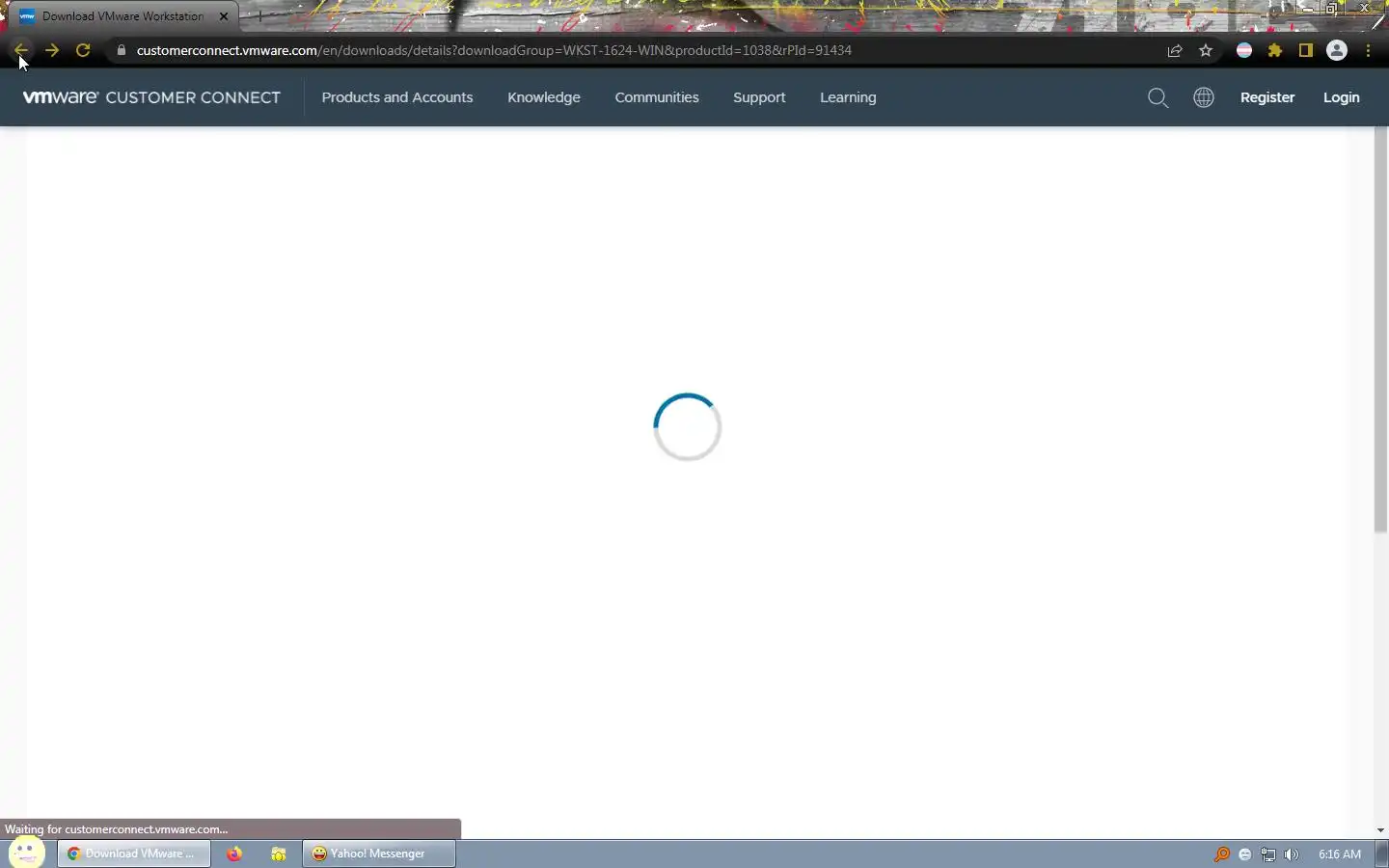Open the network tray icon

tap(1268, 854)
